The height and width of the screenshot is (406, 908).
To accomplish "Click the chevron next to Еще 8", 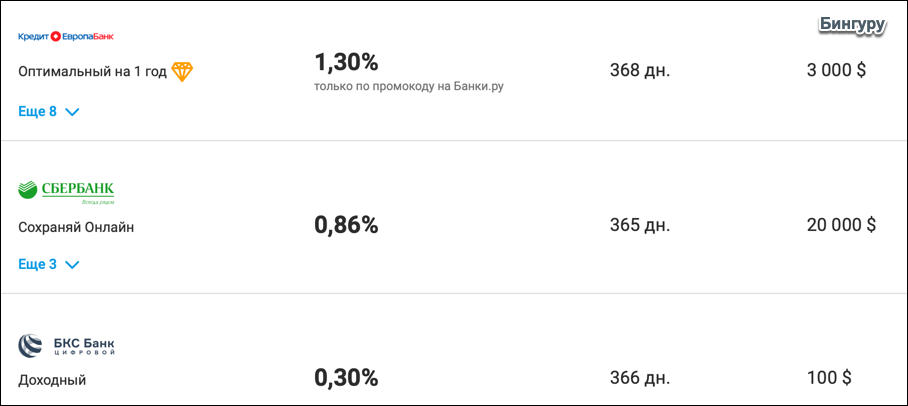I will (x=72, y=112).
